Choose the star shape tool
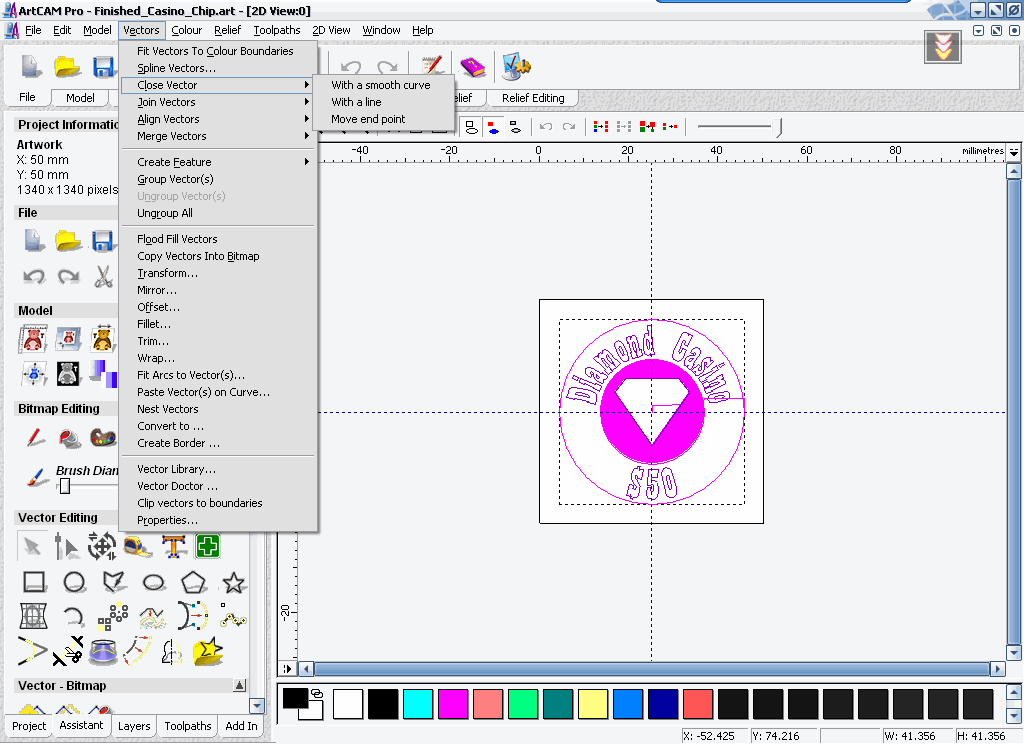The width and height of the screenshot is (1024, 744). (233, 581)
